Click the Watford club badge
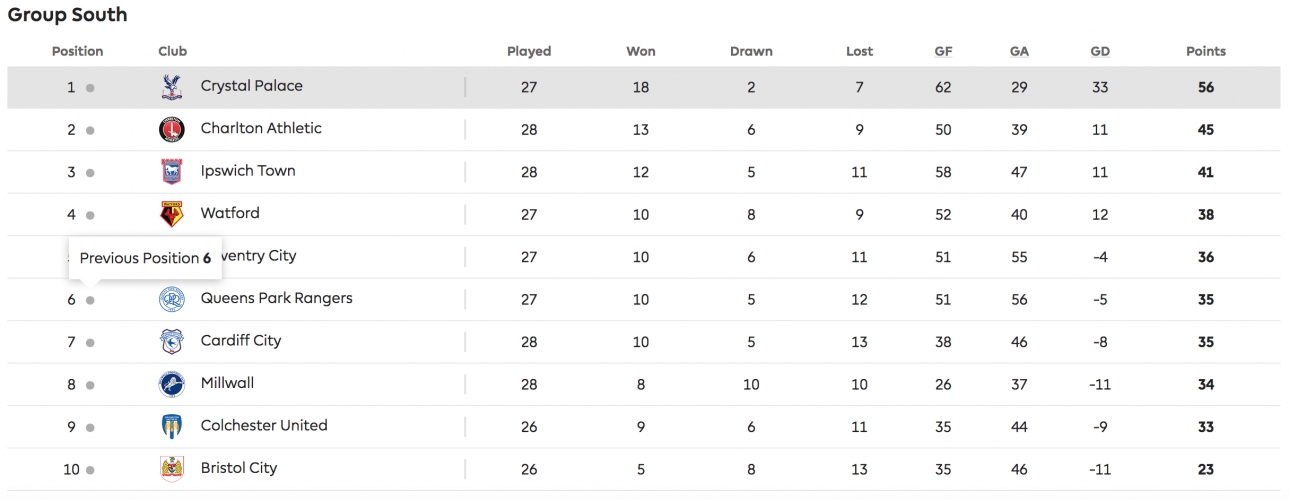This screenshot has width=1289, height=500. 172,214
